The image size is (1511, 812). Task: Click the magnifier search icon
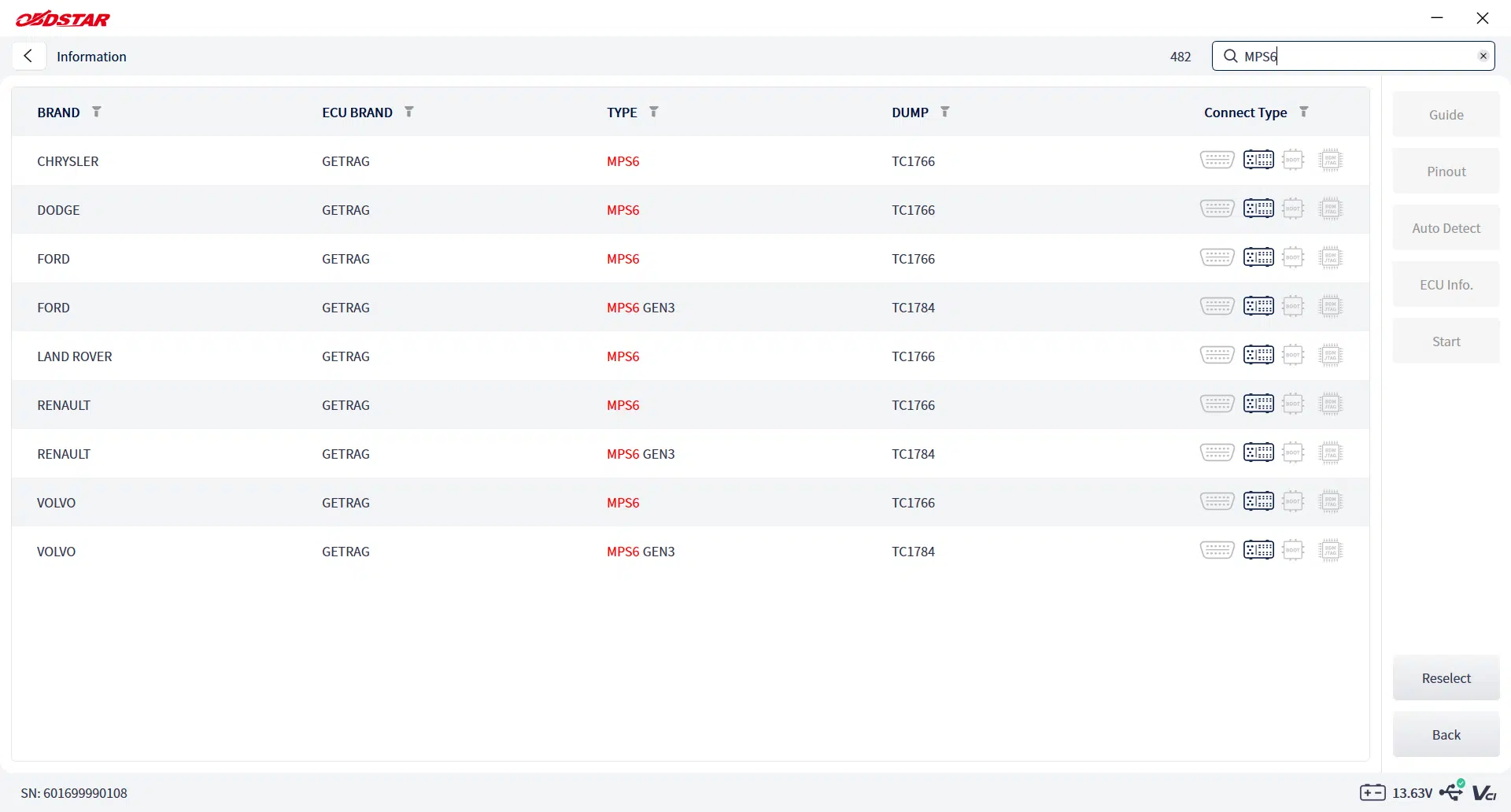coord(1230,56)
